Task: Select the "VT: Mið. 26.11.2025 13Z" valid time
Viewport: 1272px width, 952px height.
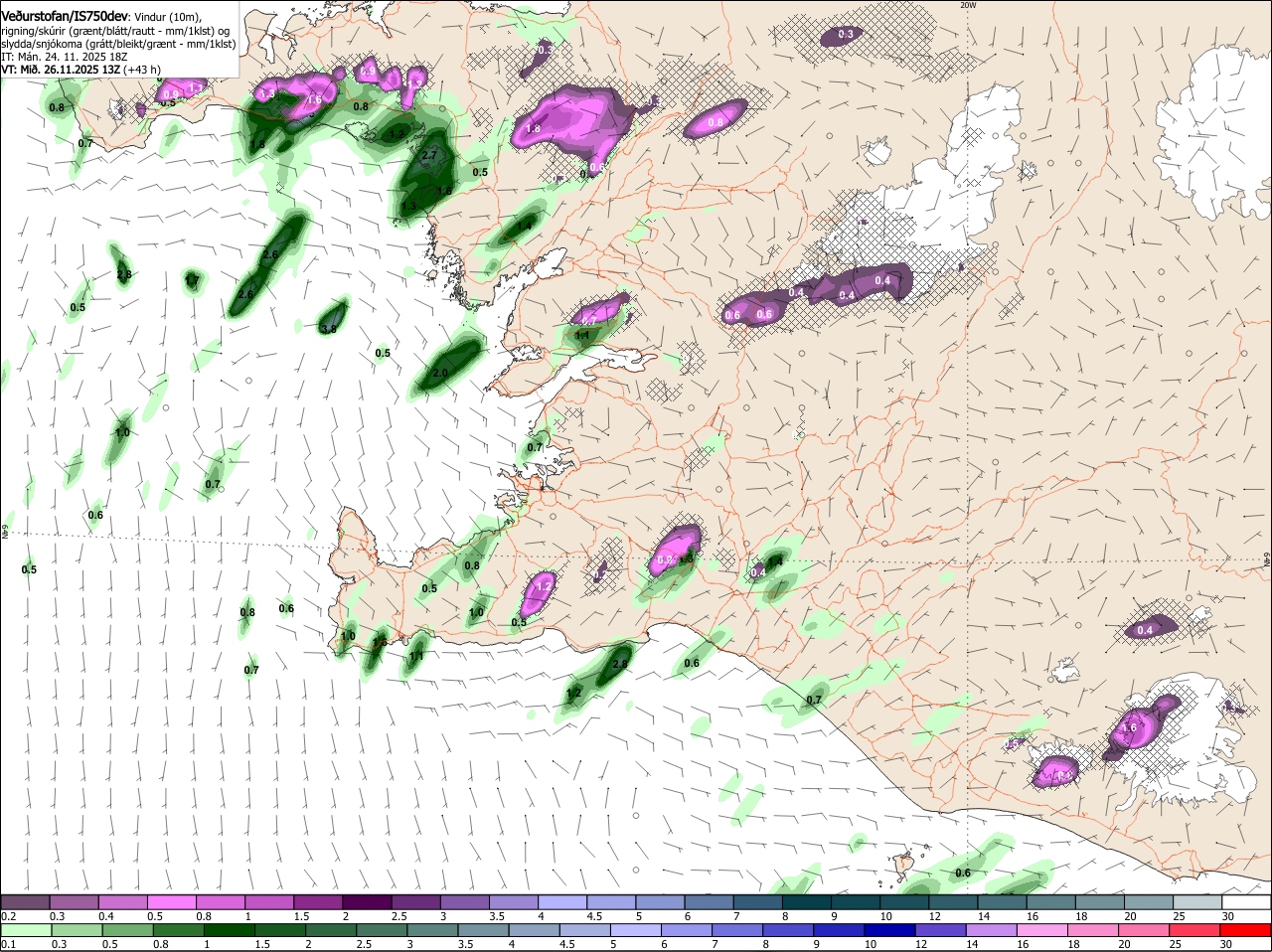Action: click(x=61, y=70)
